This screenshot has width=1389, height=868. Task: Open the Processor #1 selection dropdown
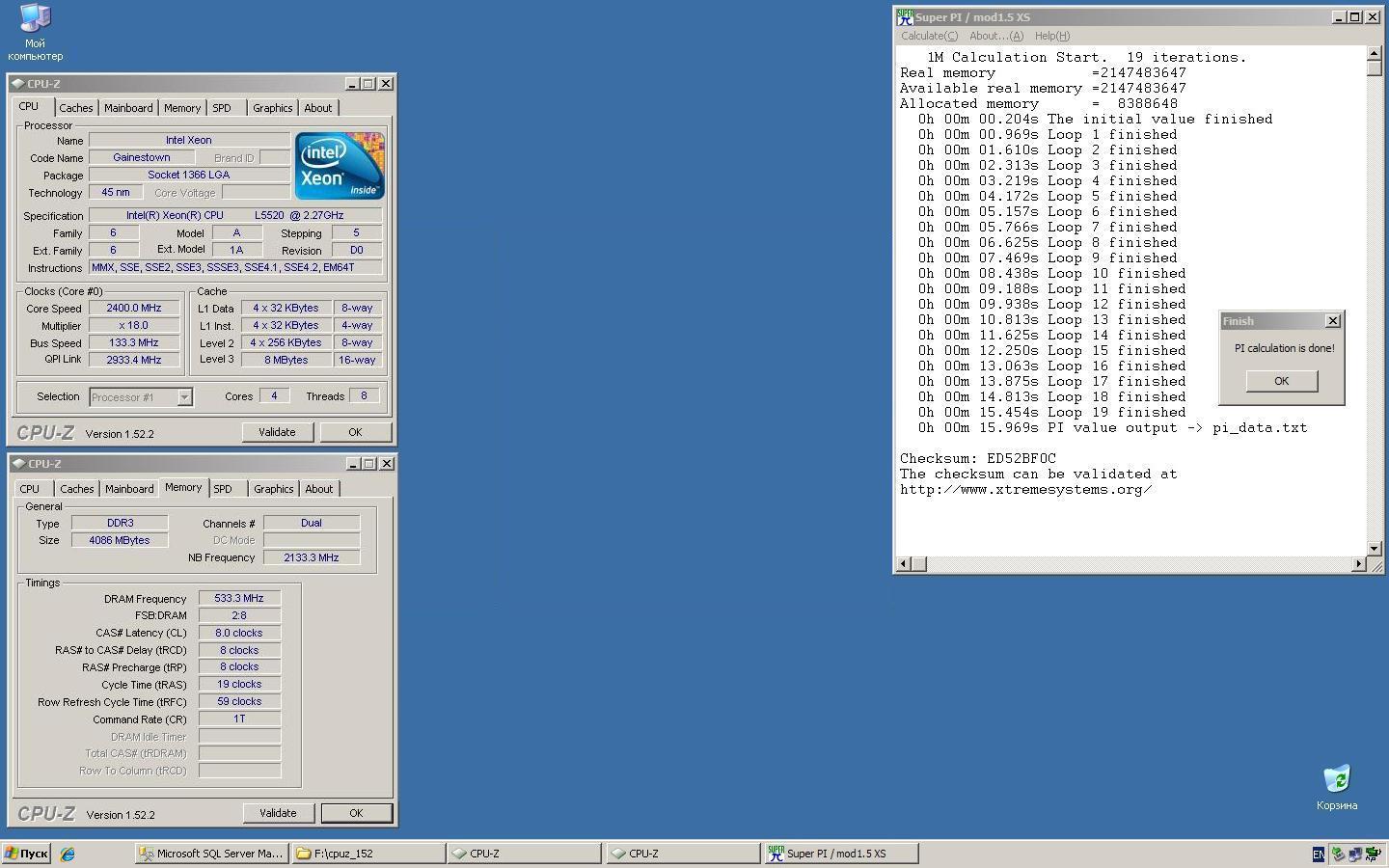[x=184, y=397]
